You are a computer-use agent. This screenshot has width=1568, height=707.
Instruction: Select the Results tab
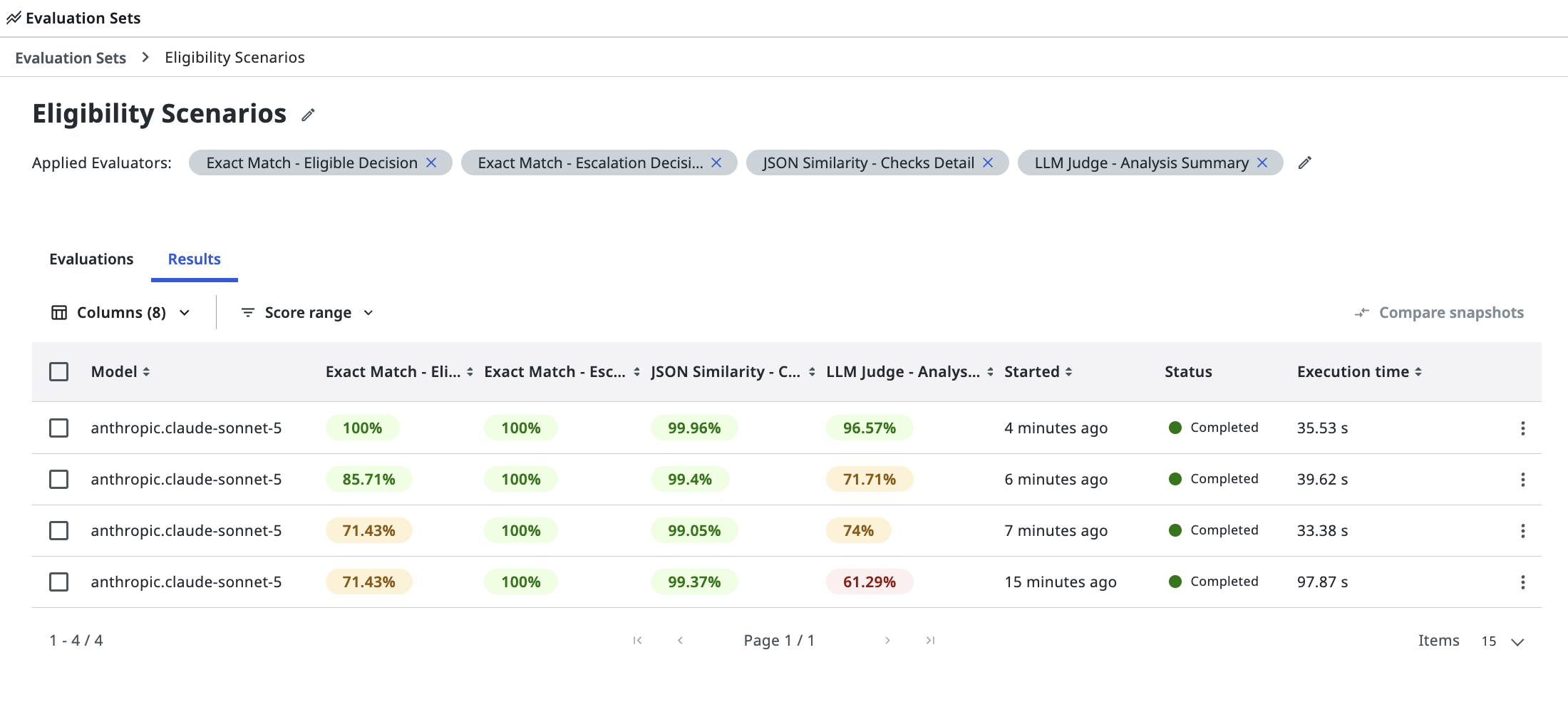(195, 259)
